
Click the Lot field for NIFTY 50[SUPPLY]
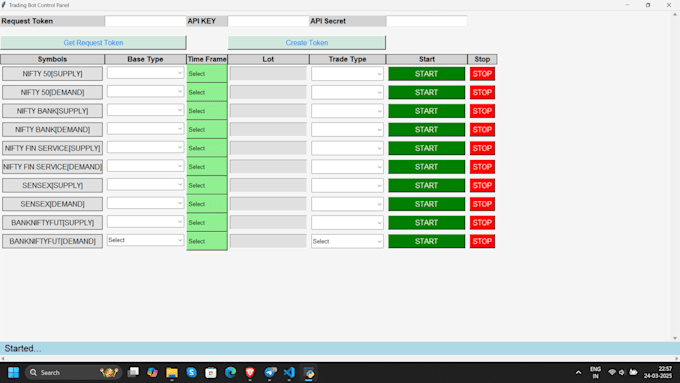click(268, 74)
